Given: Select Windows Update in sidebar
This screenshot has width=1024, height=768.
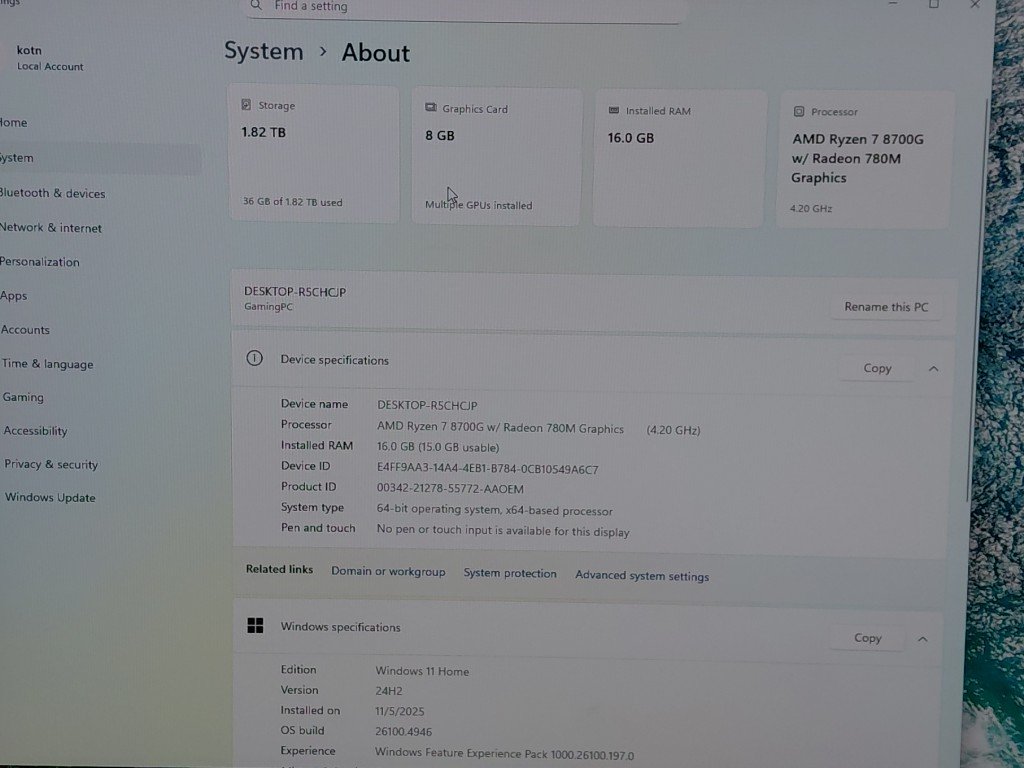Looking at the screenshot, I should [x=50, y=498].
